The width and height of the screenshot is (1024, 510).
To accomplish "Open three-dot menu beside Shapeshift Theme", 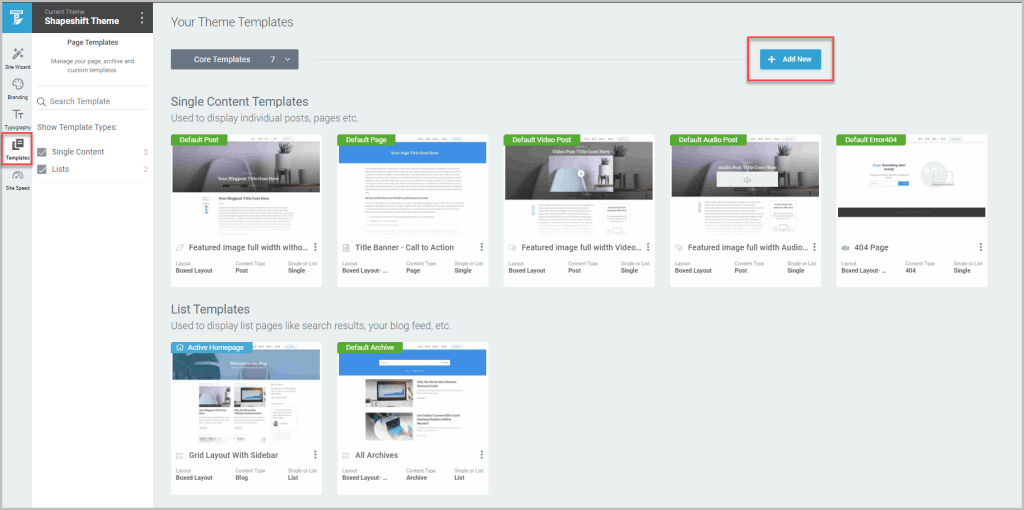I will click(x=141, y=18).
